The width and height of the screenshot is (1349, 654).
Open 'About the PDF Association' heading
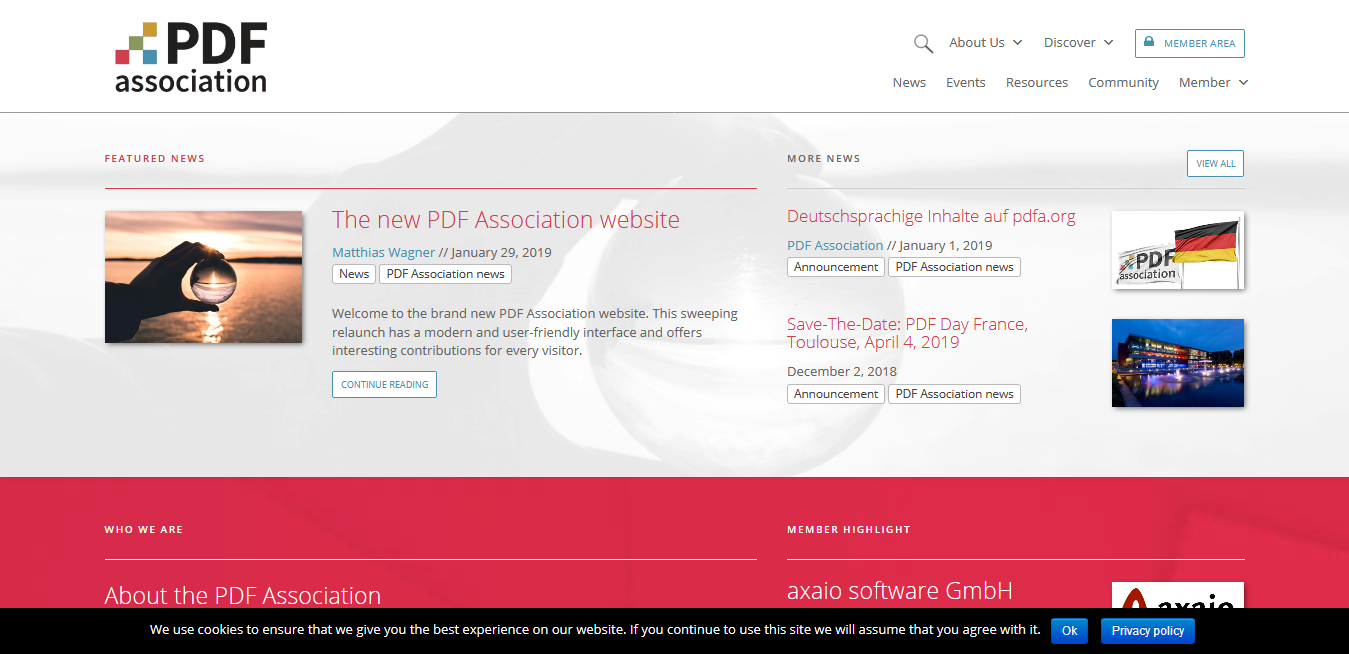(x=243, y=595)
